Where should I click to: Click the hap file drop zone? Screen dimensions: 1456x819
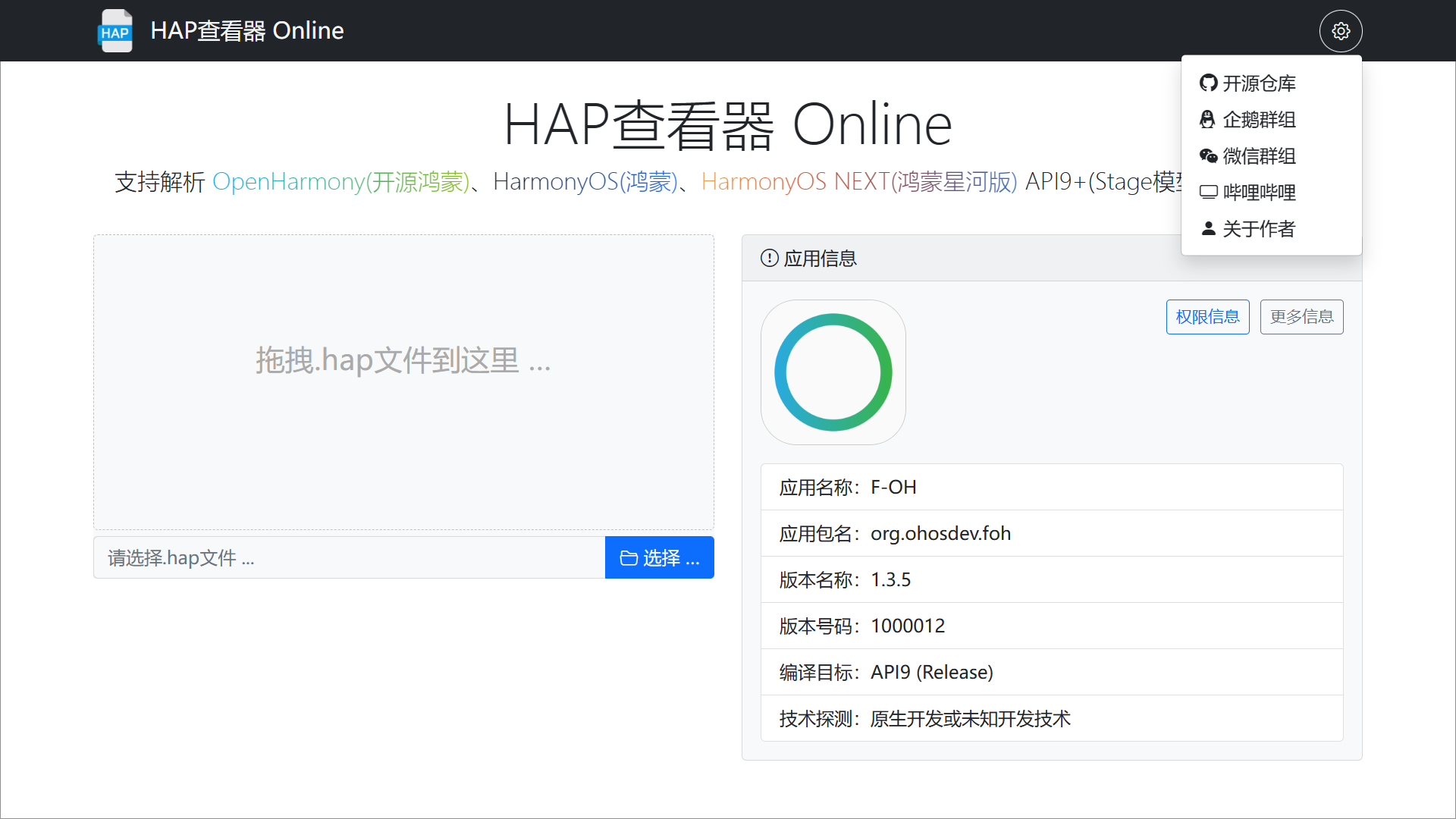click(403, 381)
